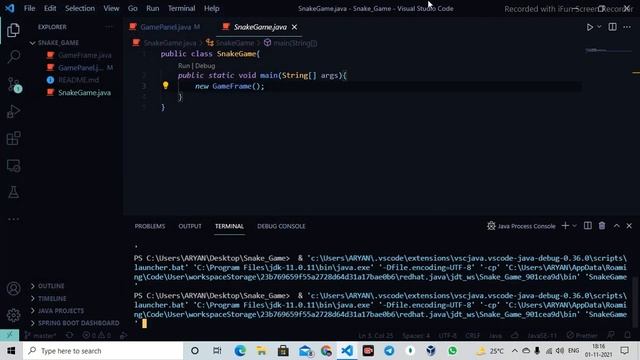The height and width of the screenshot is (360, 640).
Task: Click the terminal vertical scrollbar
Action: 635,302
